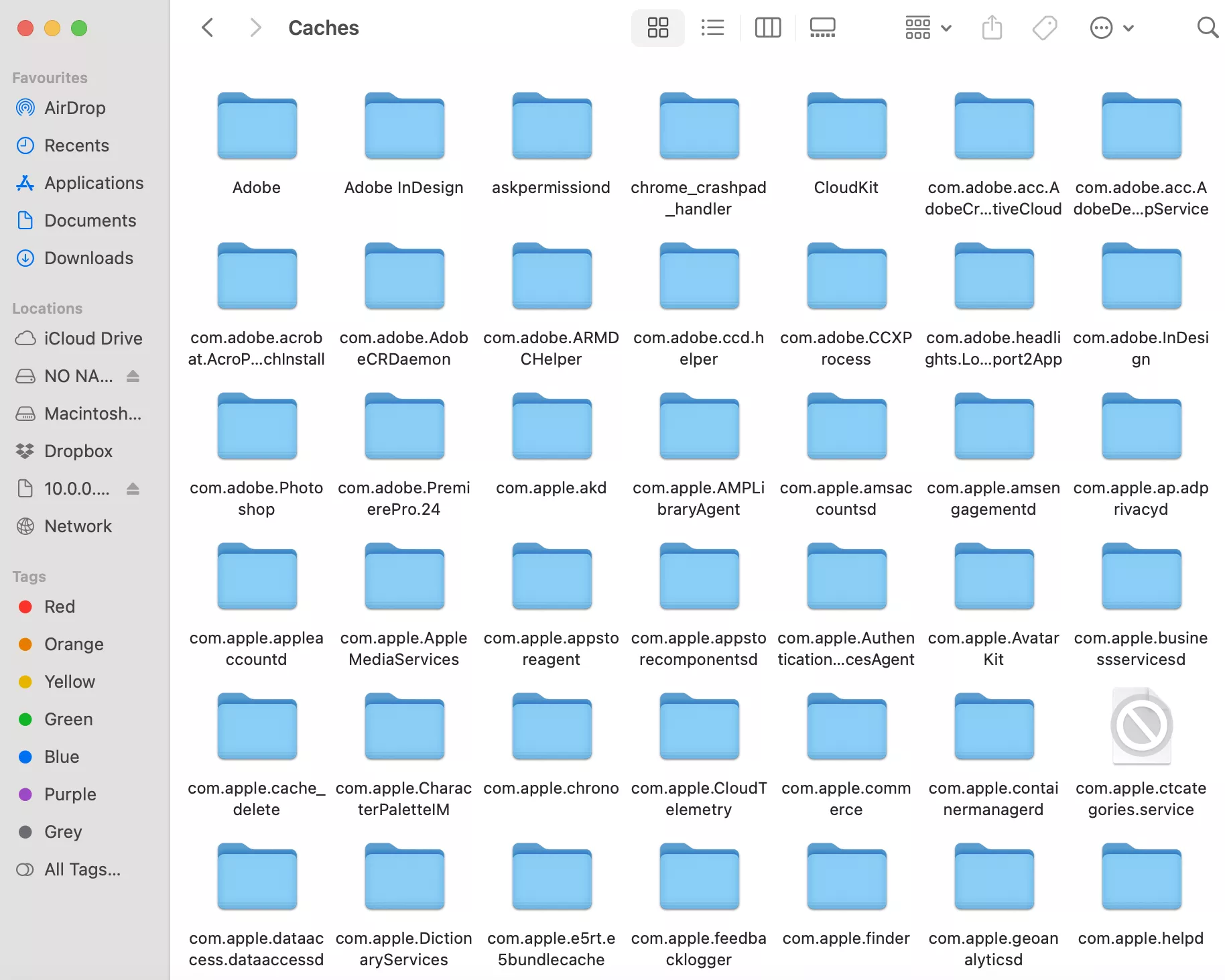The width and height of the screenshot is (1225, 980).
Task: Open the Action ellipsis menu
Action: [x=1112, y=27]
